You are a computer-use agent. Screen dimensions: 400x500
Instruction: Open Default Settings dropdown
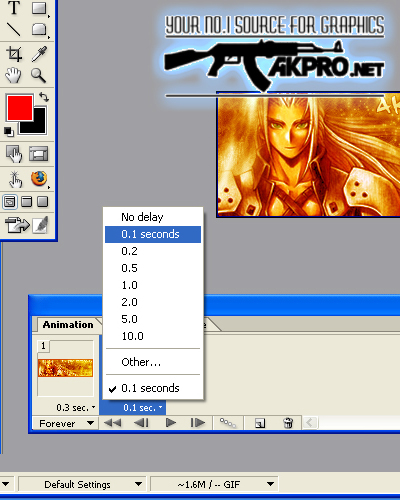tap(82, 484)
